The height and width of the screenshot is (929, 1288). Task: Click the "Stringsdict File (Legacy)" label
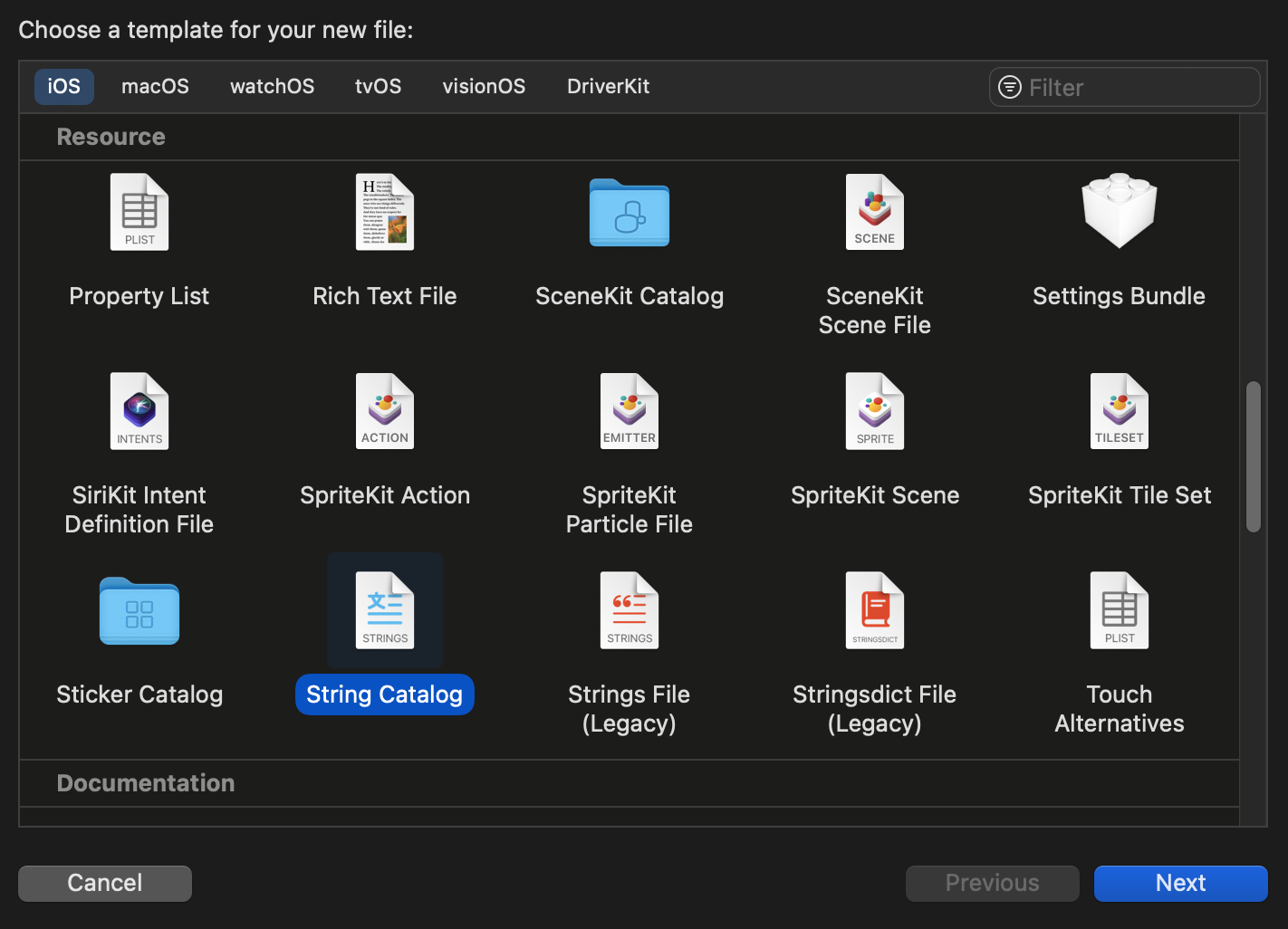click(875, 709)
